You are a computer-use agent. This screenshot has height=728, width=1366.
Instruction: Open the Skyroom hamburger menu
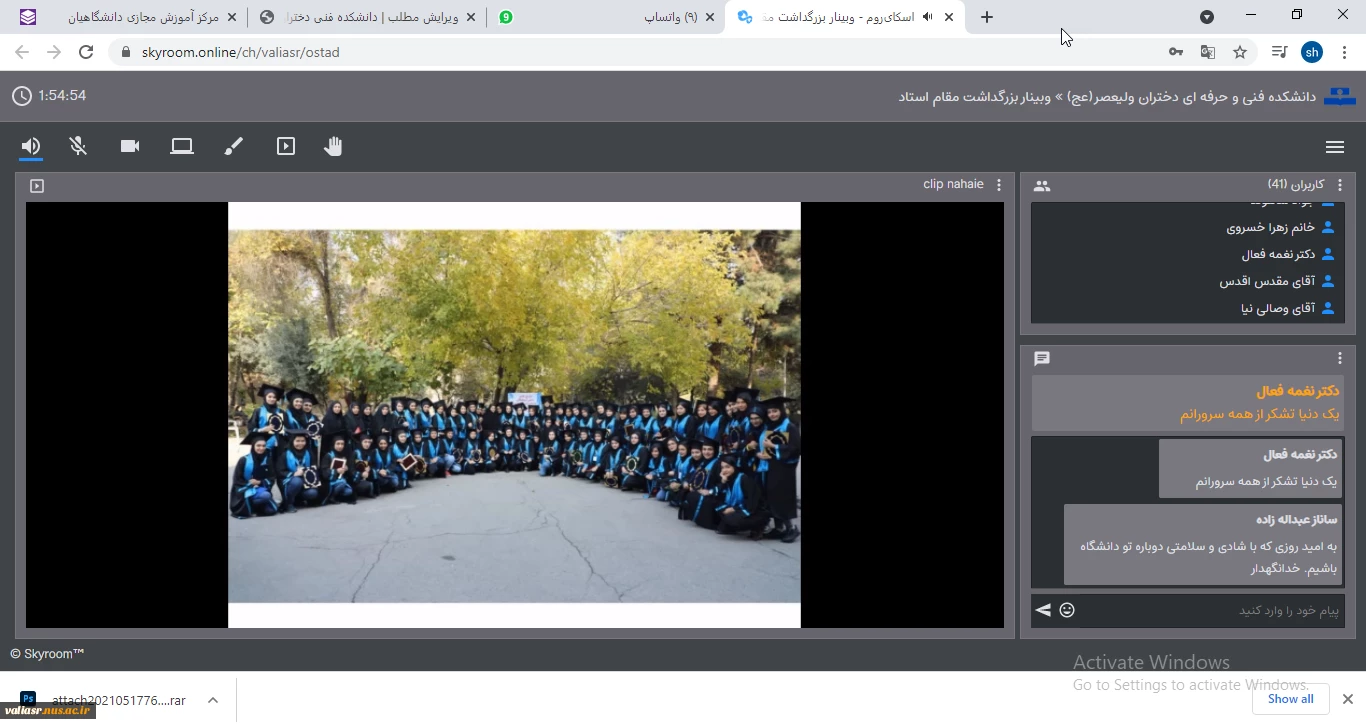click(x=1334, y=147)
